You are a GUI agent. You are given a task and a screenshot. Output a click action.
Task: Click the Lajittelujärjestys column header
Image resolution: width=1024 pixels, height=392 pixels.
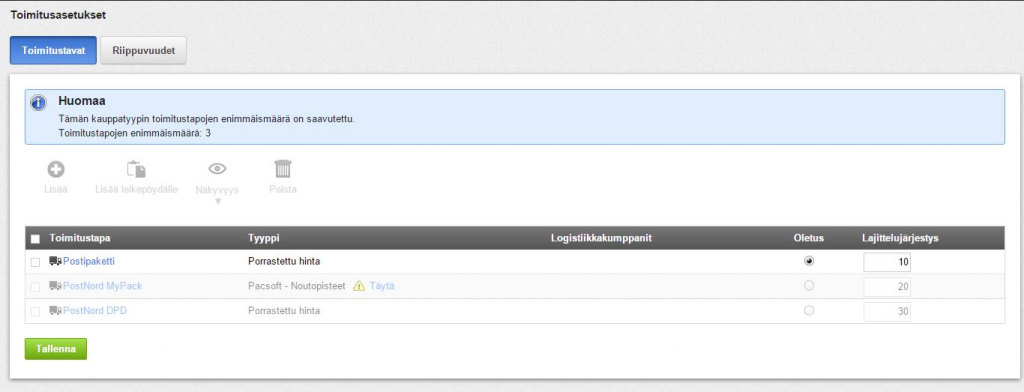tap(900, 238)
